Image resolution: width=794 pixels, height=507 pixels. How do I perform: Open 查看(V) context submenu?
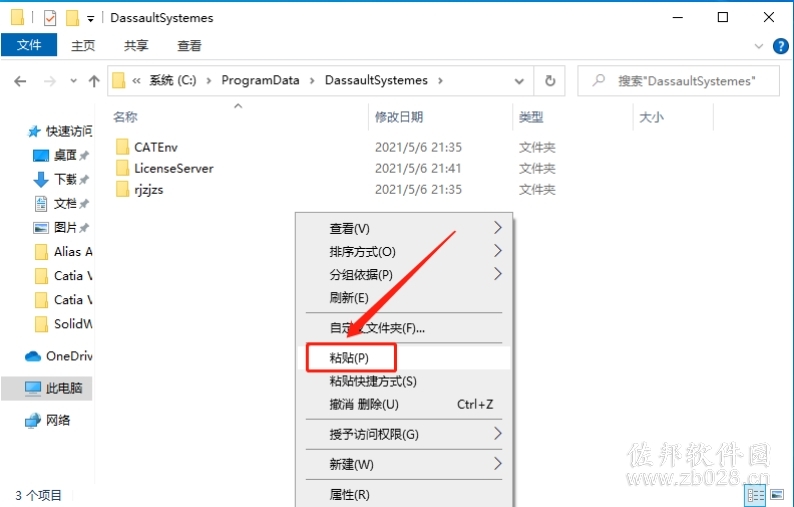(x=404, y=228)
